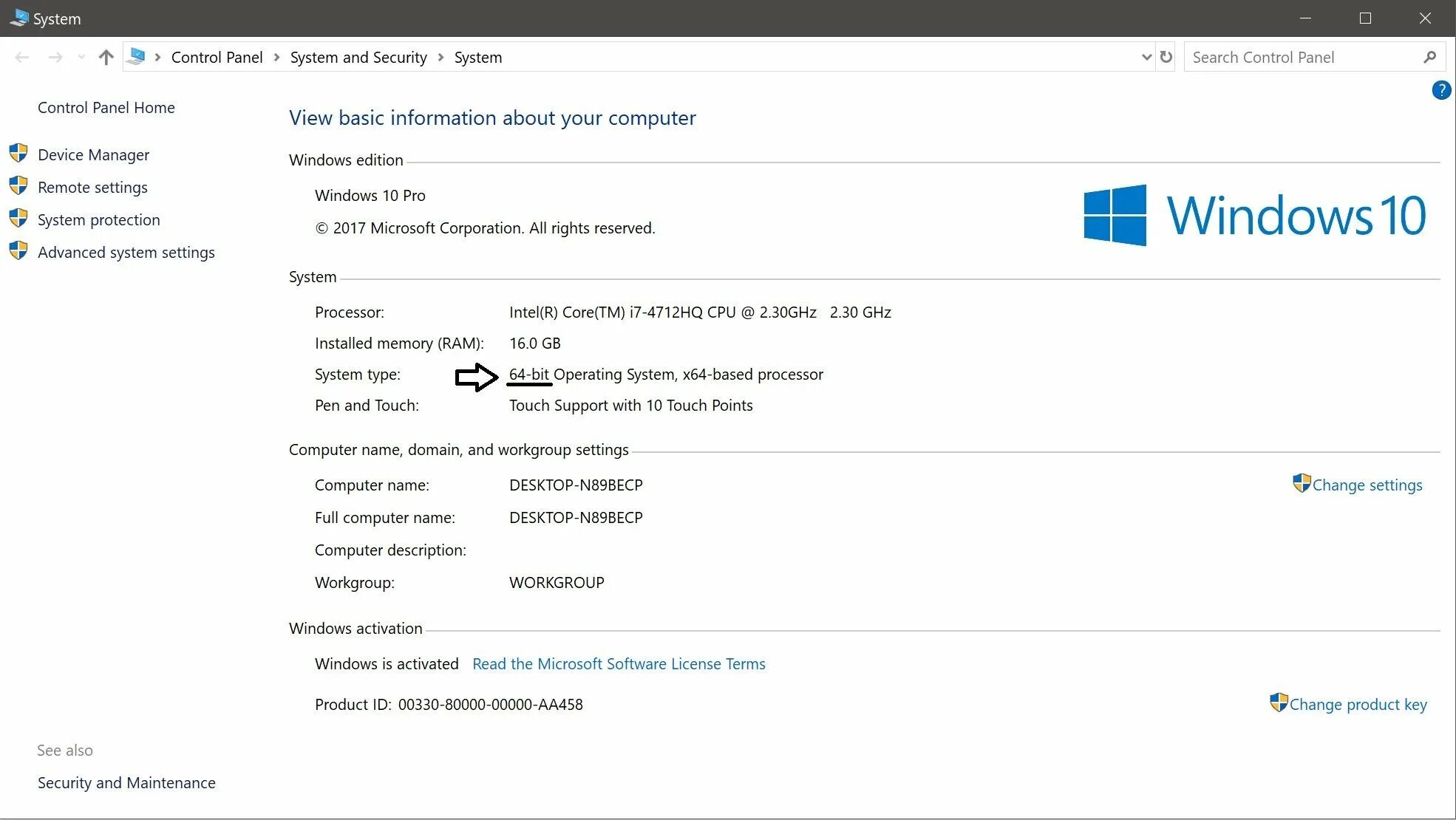Open Security and Maintenance

point(126,782)
